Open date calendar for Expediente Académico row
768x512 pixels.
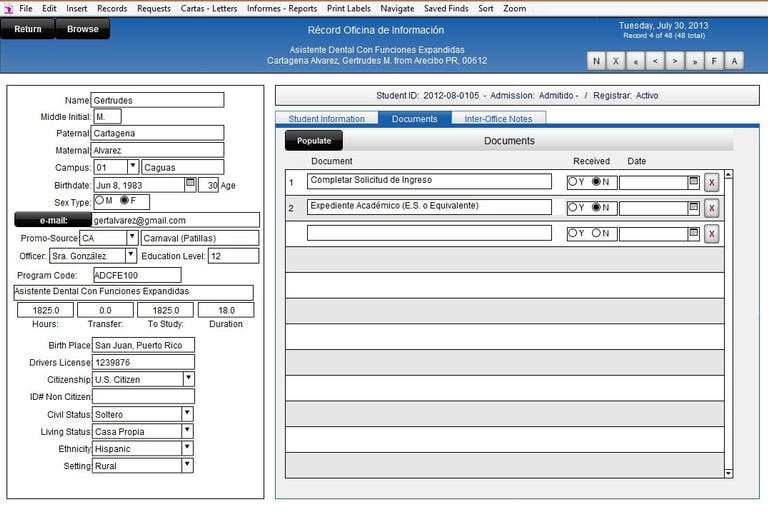[x=694, y=207]
